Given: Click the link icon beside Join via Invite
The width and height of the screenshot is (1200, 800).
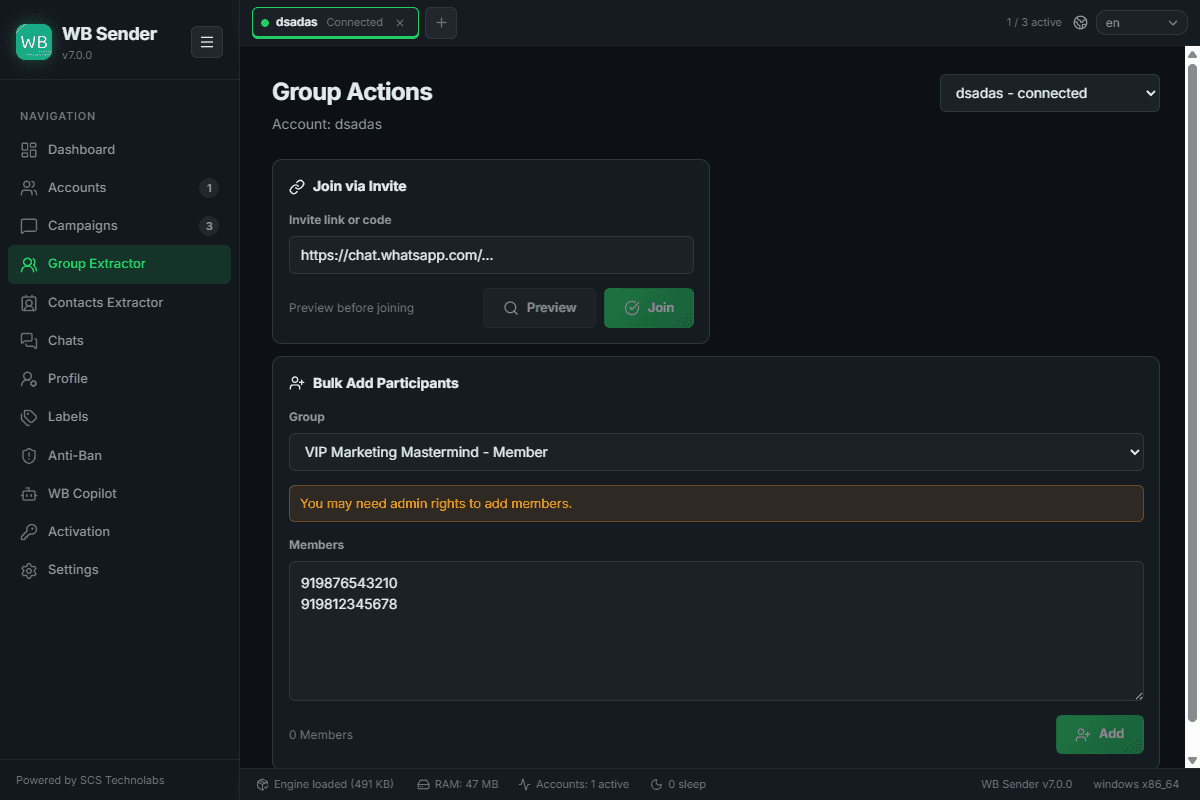Looking at the screenshot, I should click(297, 186).
